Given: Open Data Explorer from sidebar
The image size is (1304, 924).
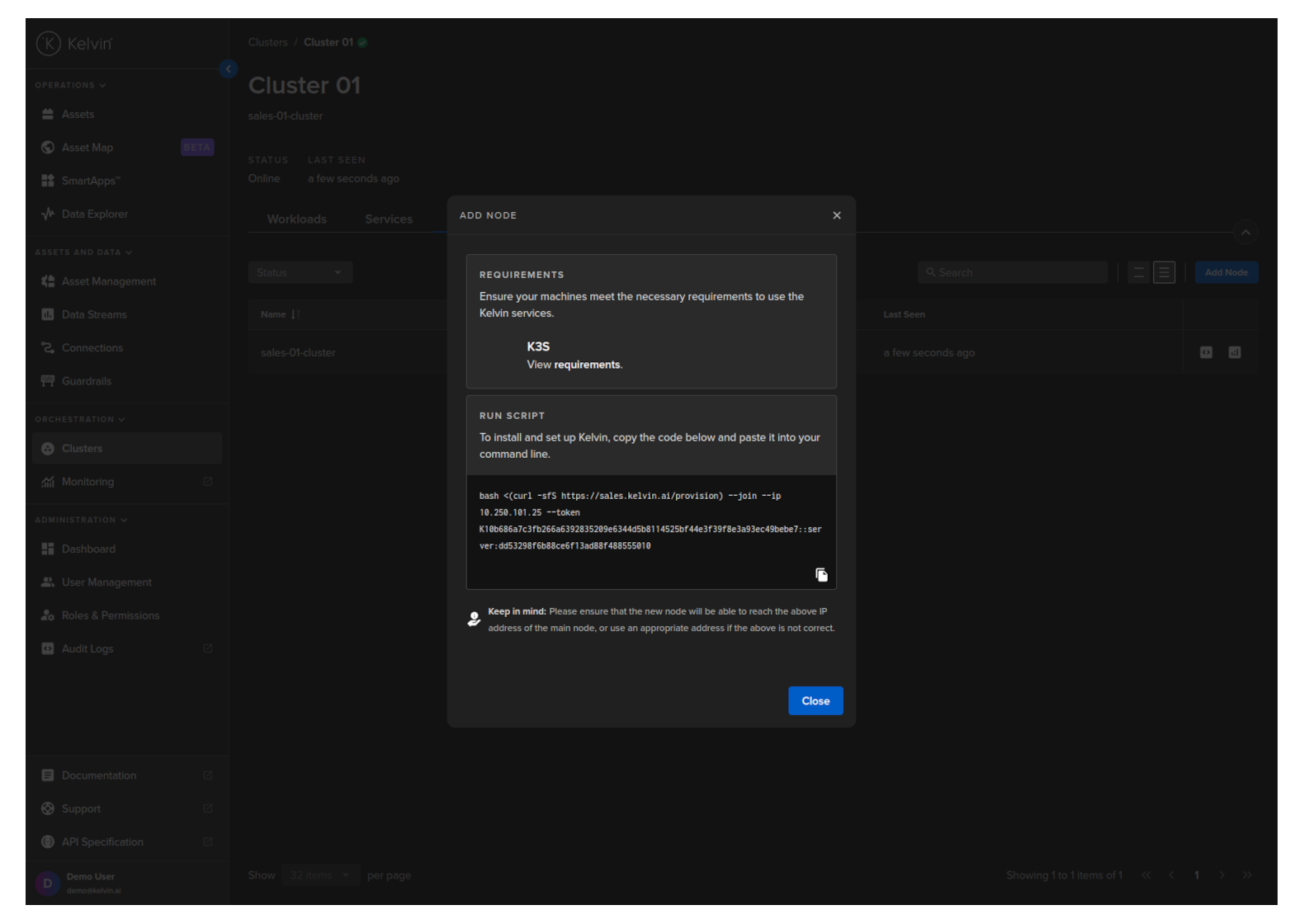Looking at the screenshot, I should [x=95, y=214].
